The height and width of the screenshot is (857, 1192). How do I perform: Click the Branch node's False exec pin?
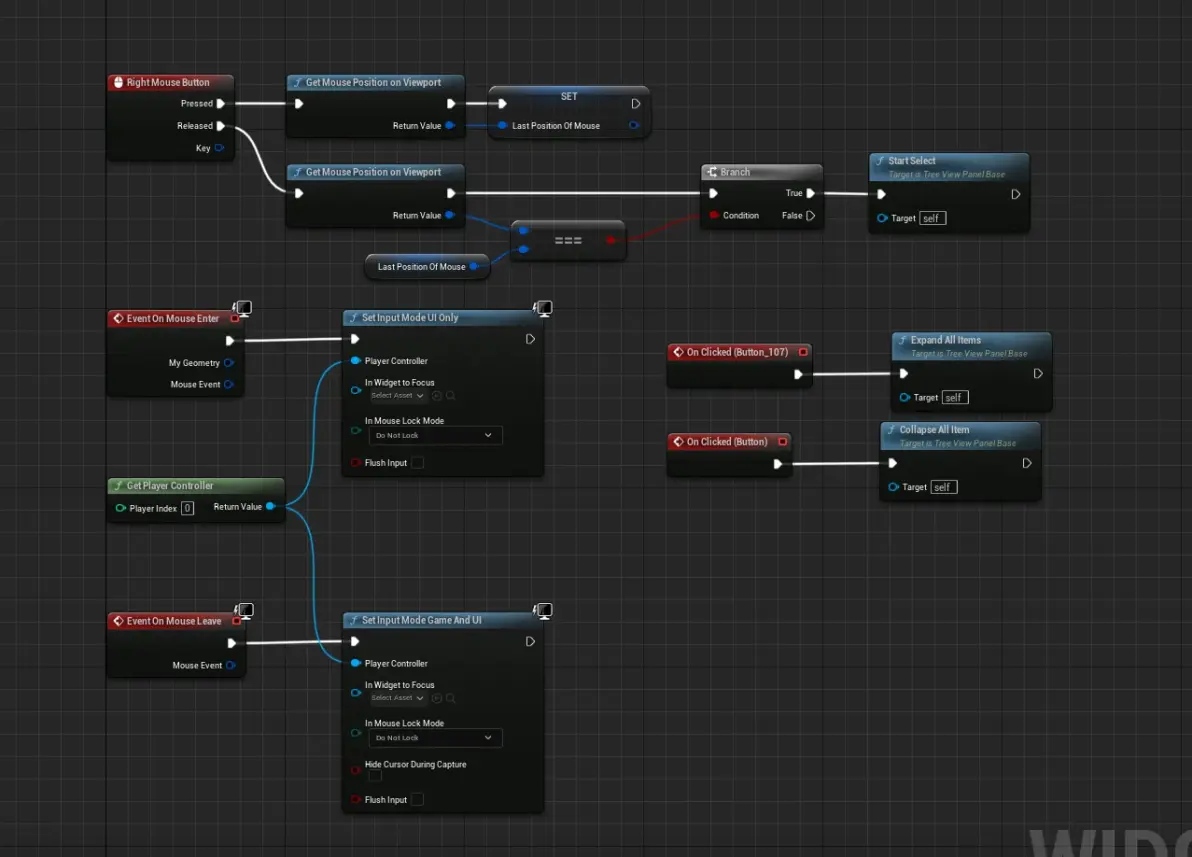(810, 215)
